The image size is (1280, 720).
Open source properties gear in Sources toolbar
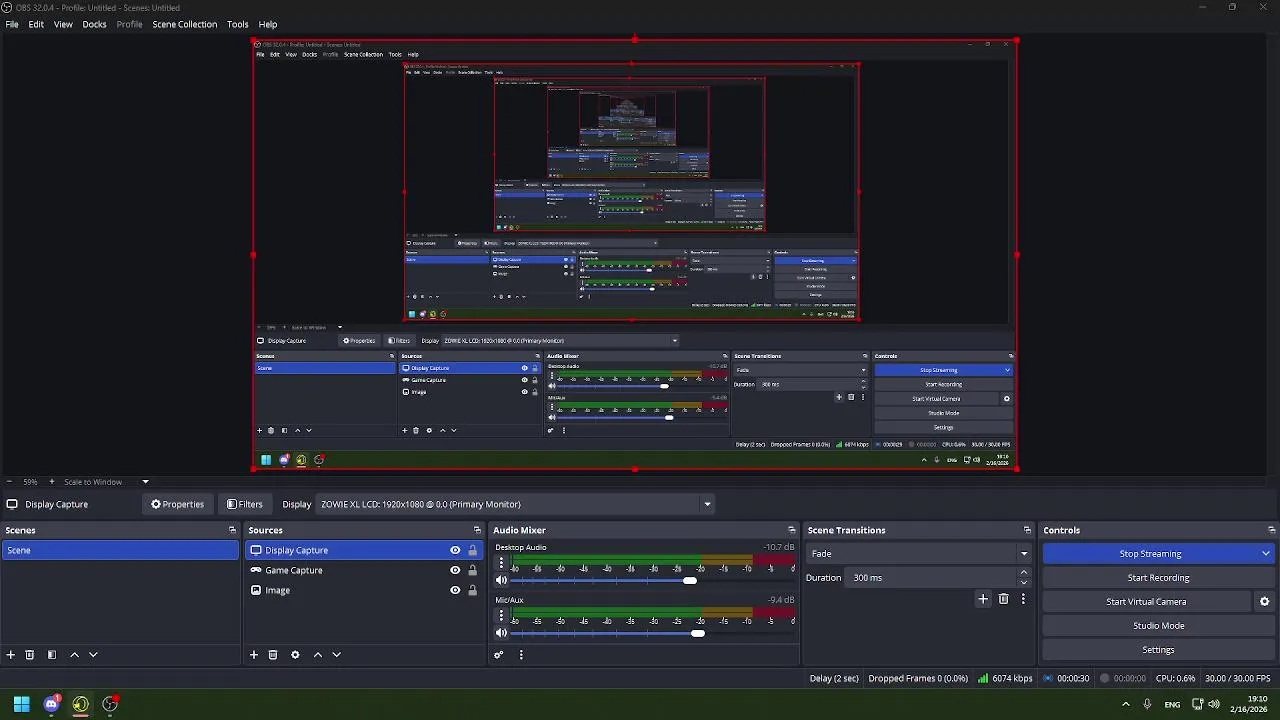pyautogui.click(x=295, y=655)
